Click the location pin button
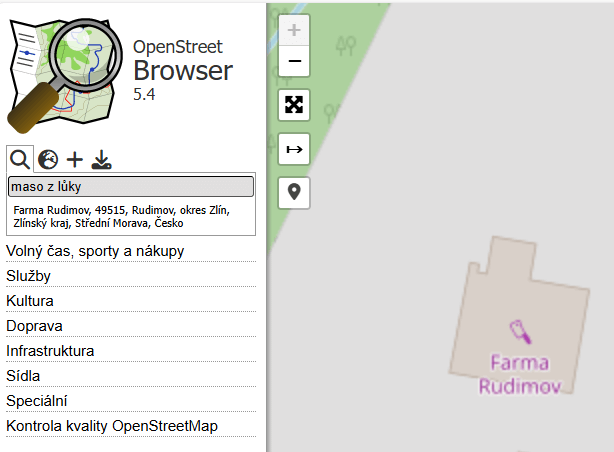The height and width of the screenshot is (452, 614). (294, 192)
